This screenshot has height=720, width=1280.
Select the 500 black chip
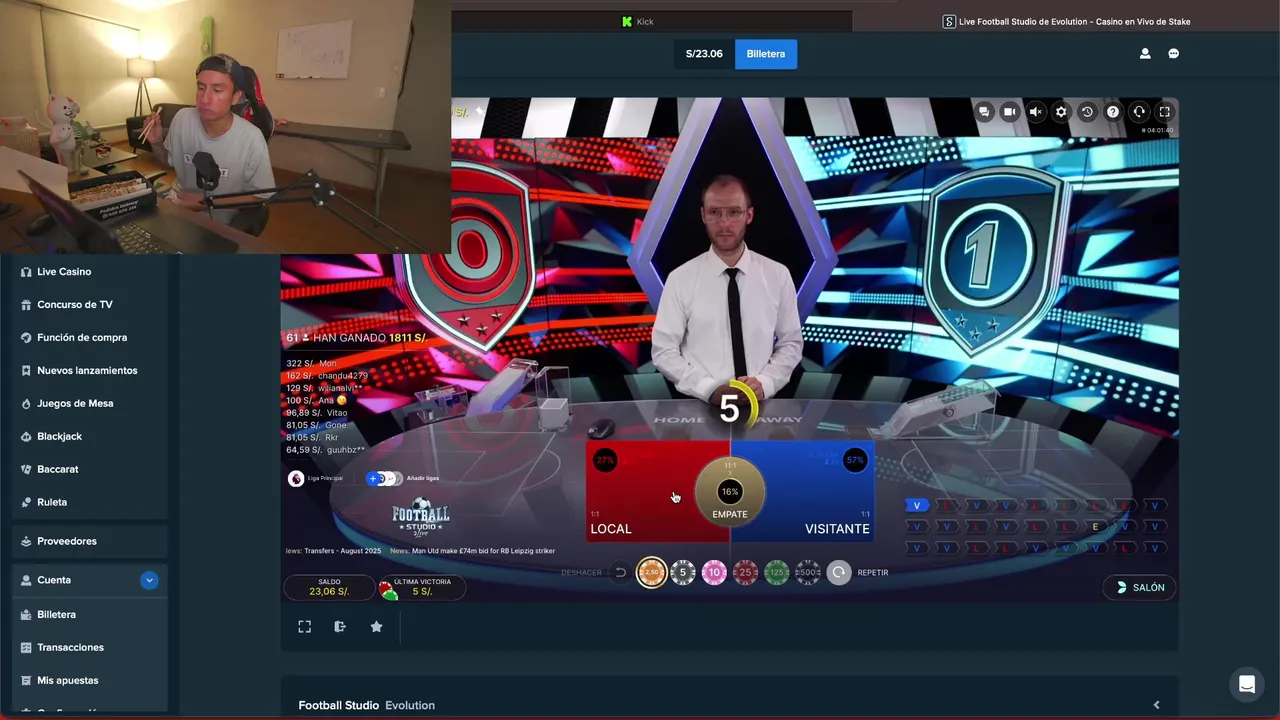(807, 572)
